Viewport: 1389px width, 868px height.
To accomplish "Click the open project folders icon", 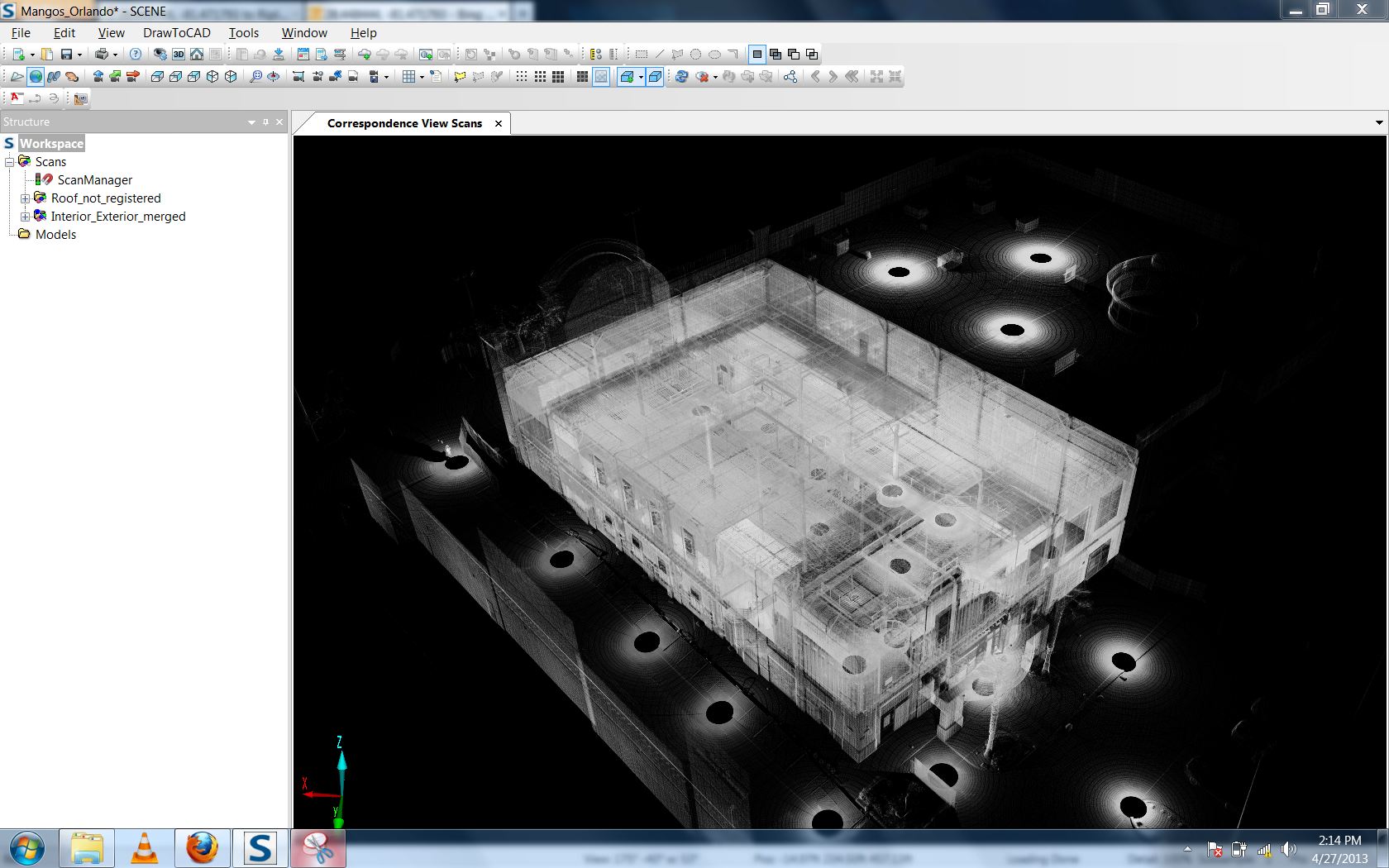I will (47, 54).
